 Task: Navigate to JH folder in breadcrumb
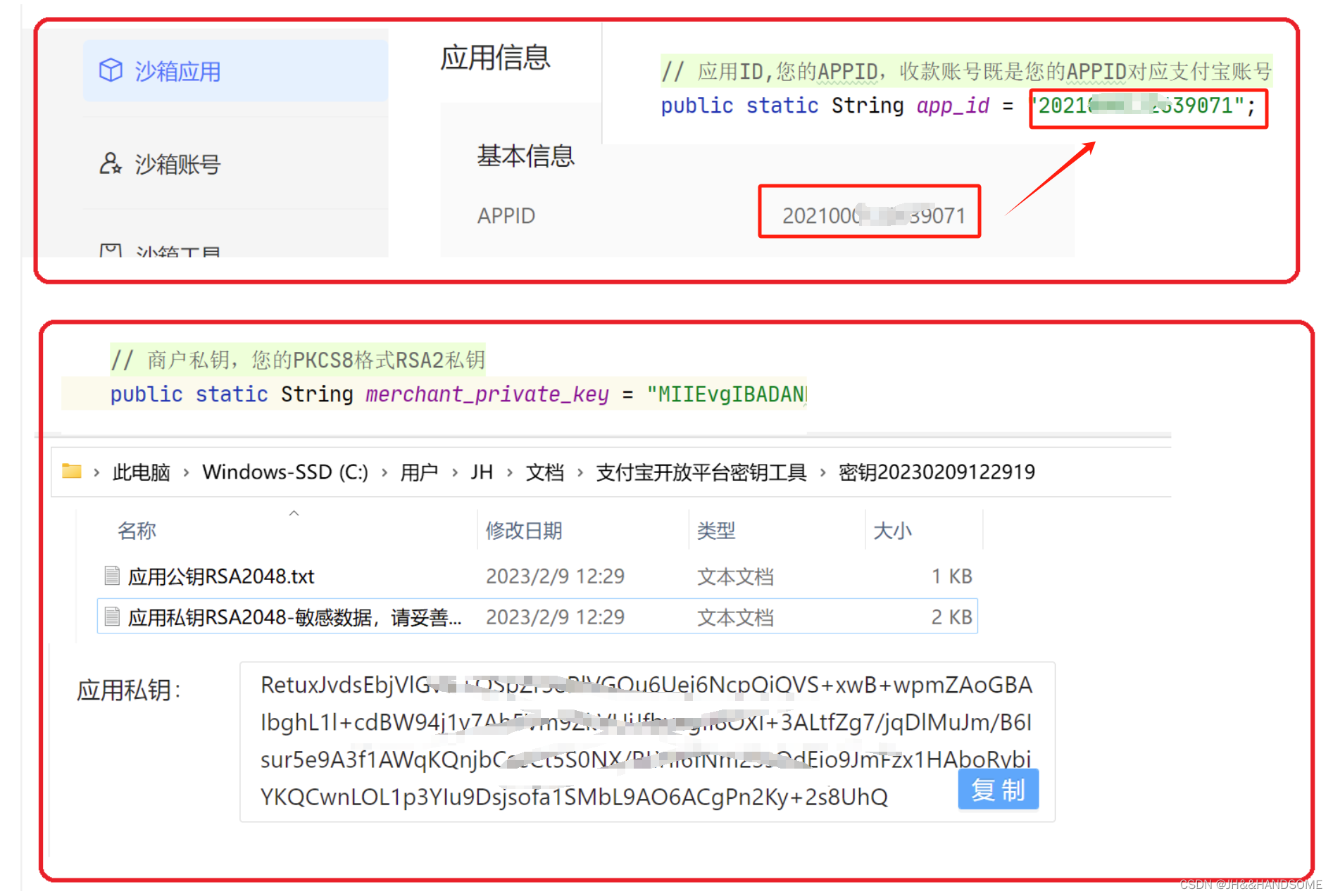tap(482, 472)
